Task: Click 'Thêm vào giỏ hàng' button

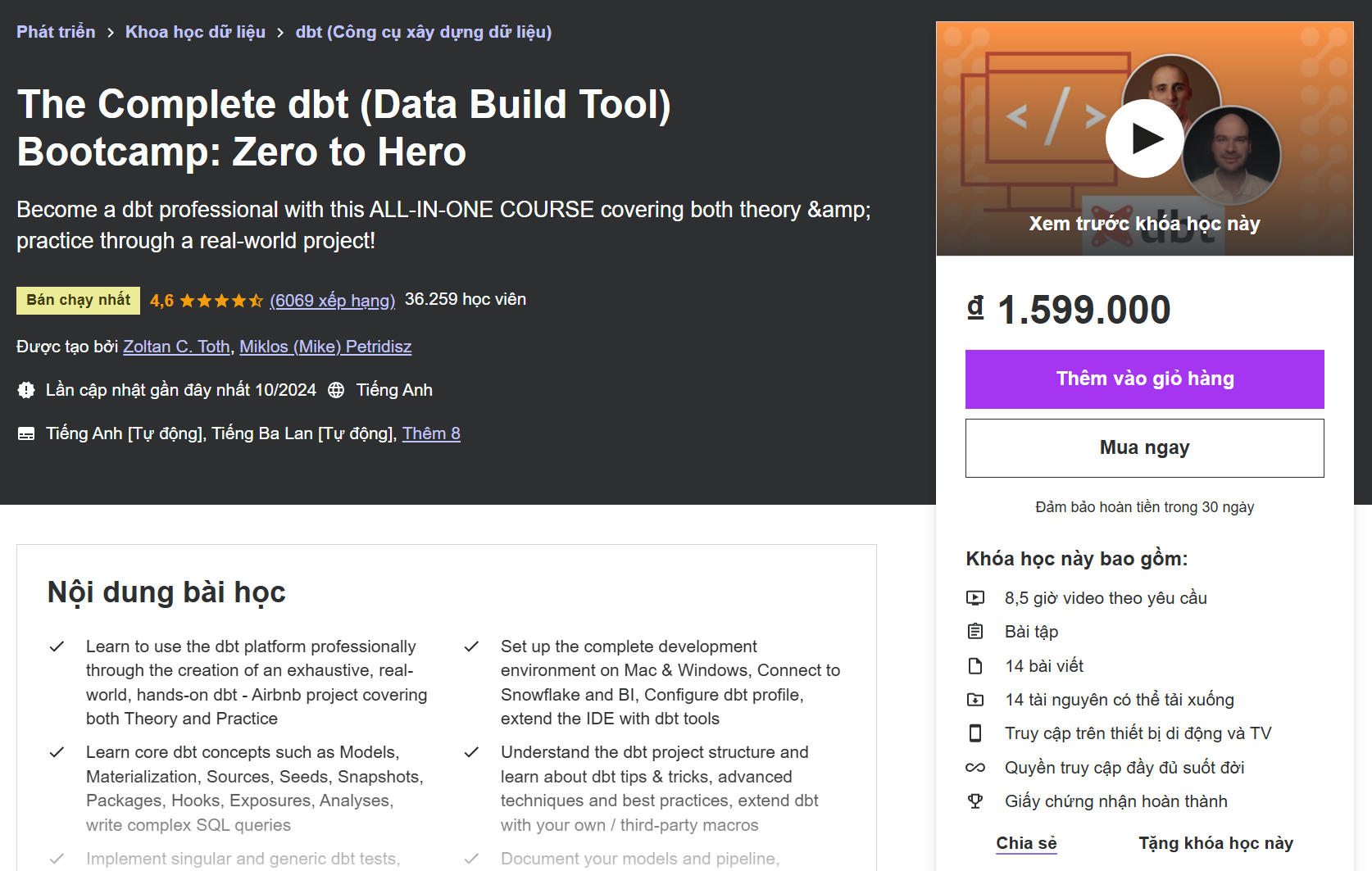Action: [1144, 379]
